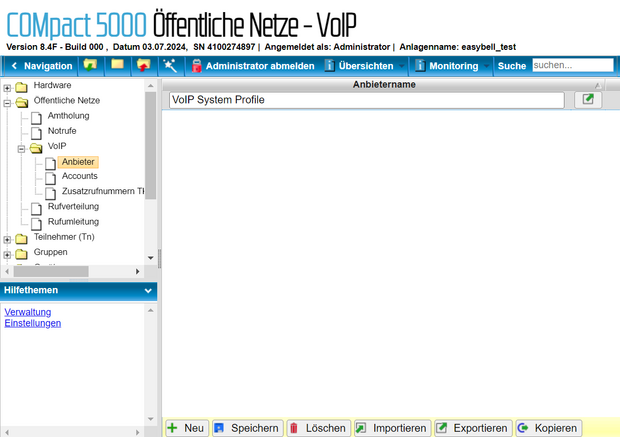Collapse the Hilfethemen panel chevron
This screenshot has width=620, height=437.
pos(148,291)
